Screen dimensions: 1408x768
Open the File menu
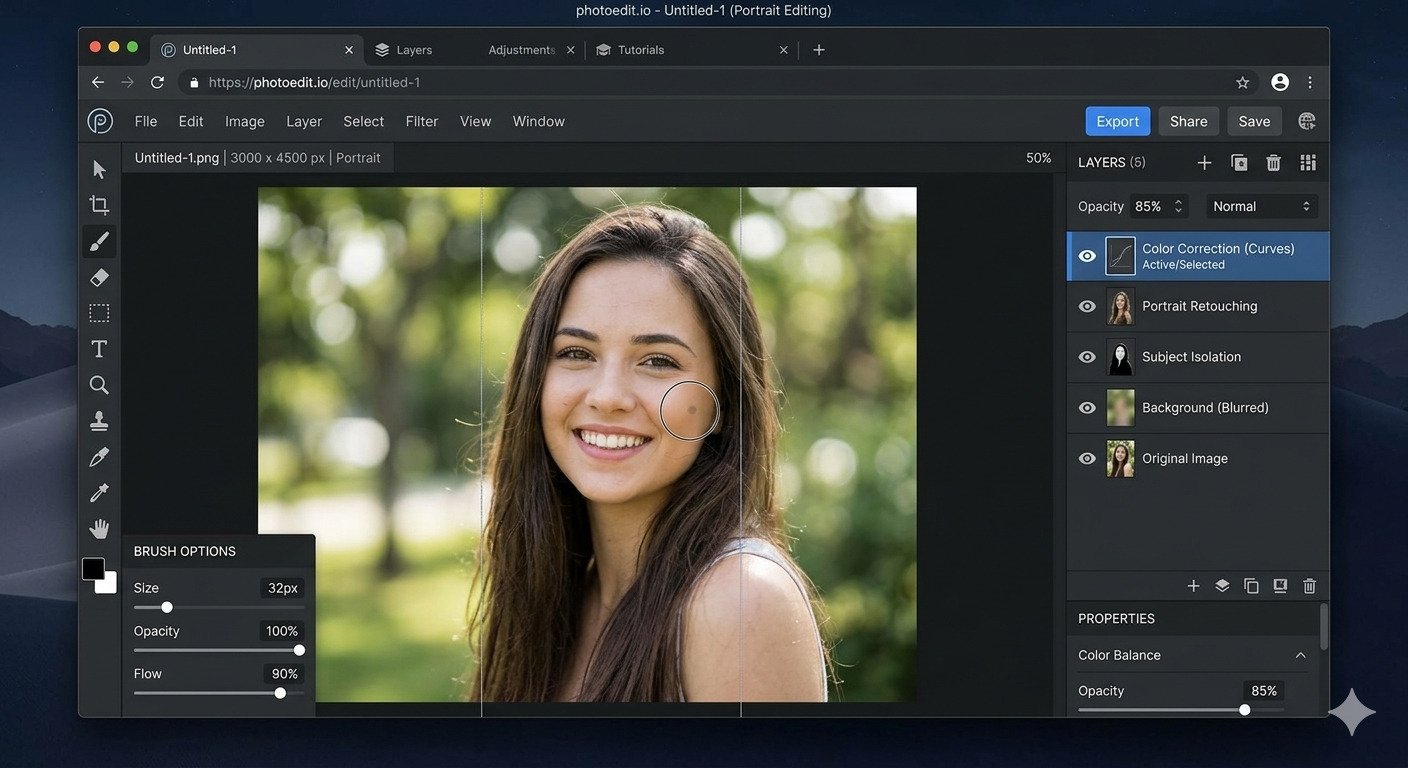(x=146, y=121)
